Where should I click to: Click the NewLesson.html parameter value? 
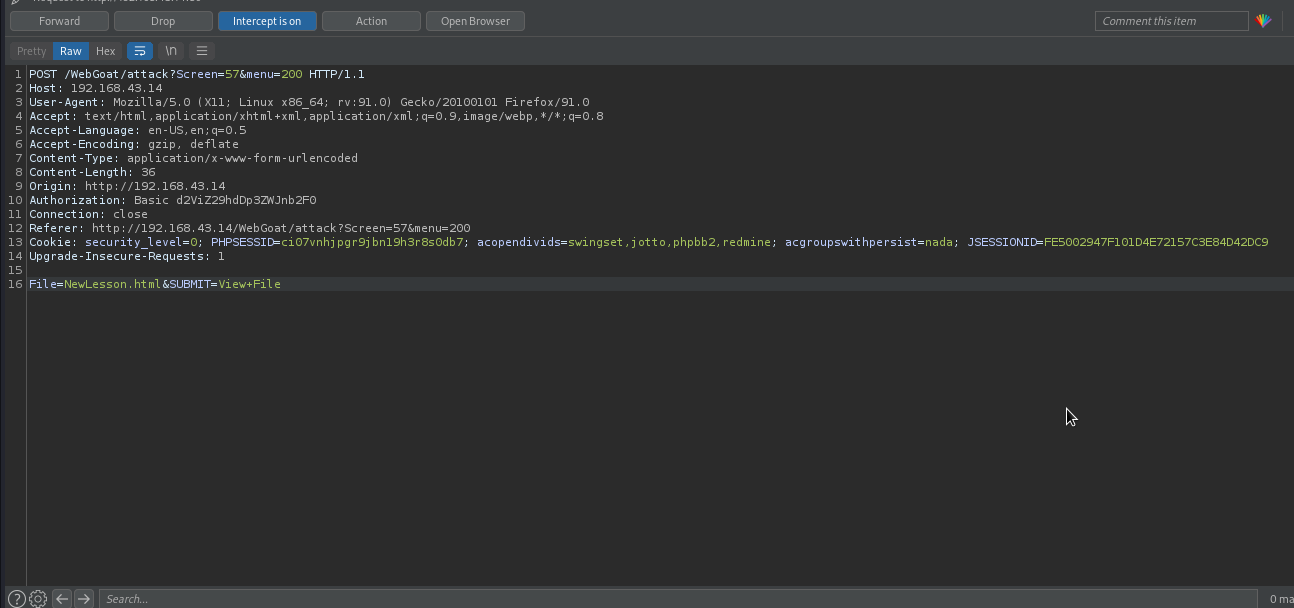pyautogui.click(x=112, y=284)
